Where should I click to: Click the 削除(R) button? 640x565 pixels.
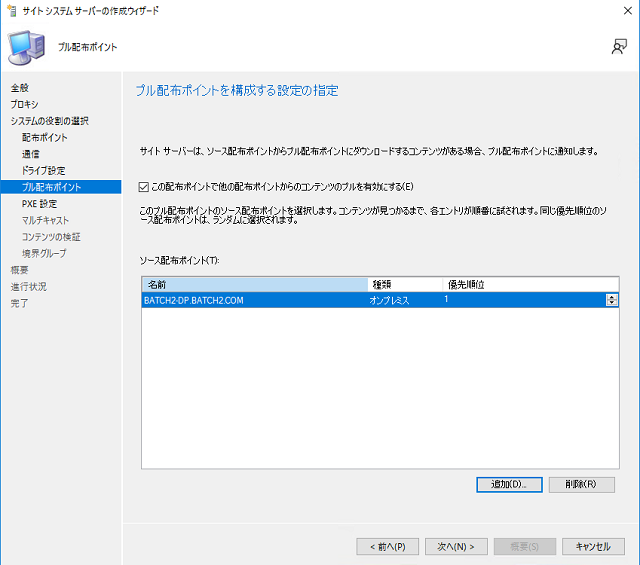tap(581, 484)
